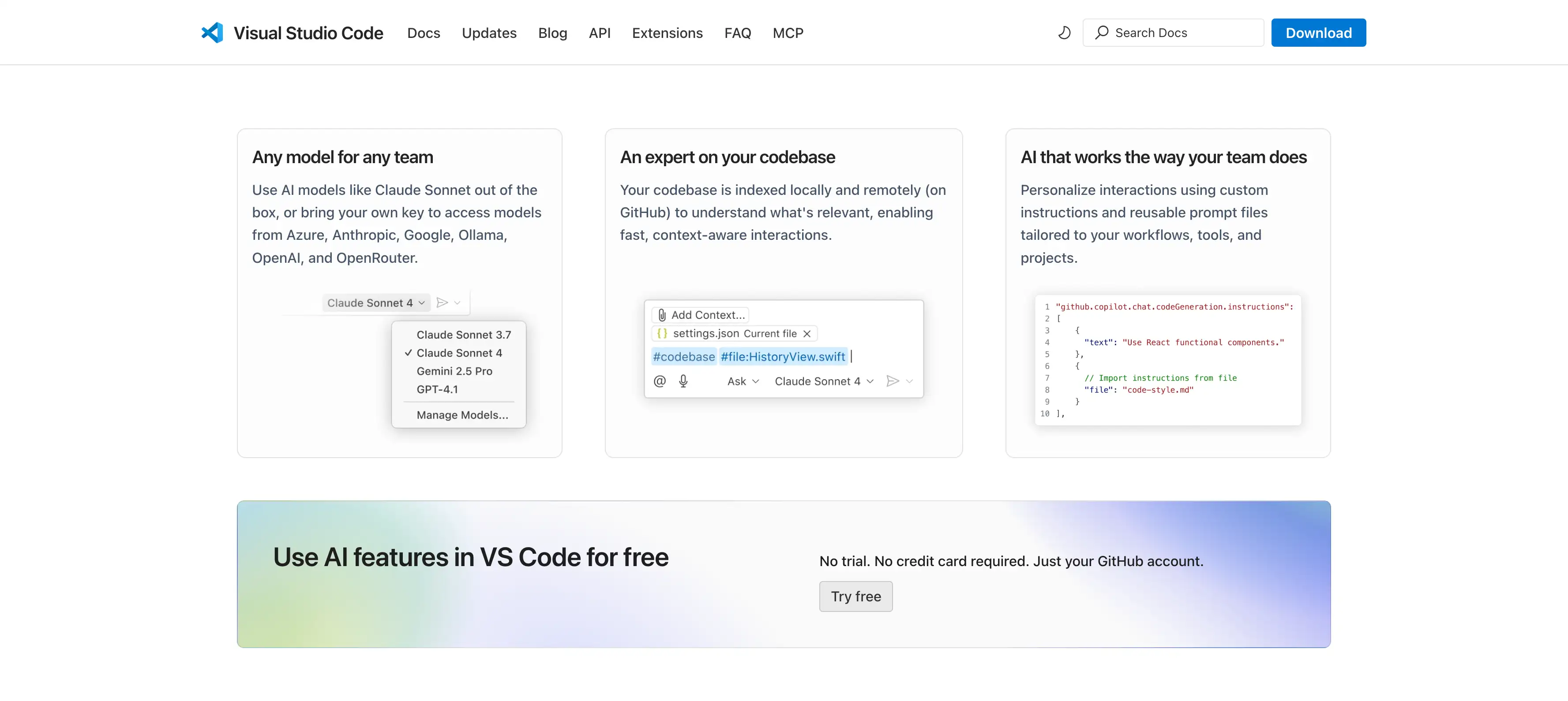Click send arrow beside Ask mode chat

pos(893,381)
